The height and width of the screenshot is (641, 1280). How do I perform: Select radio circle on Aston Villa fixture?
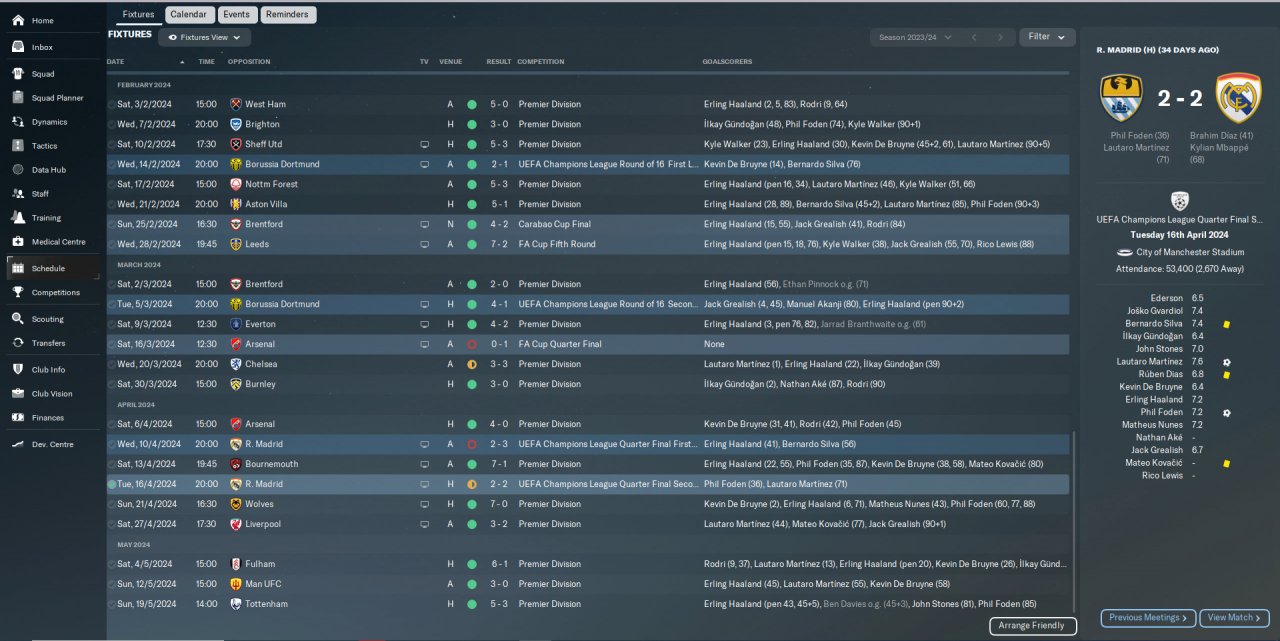coord(111,204)
